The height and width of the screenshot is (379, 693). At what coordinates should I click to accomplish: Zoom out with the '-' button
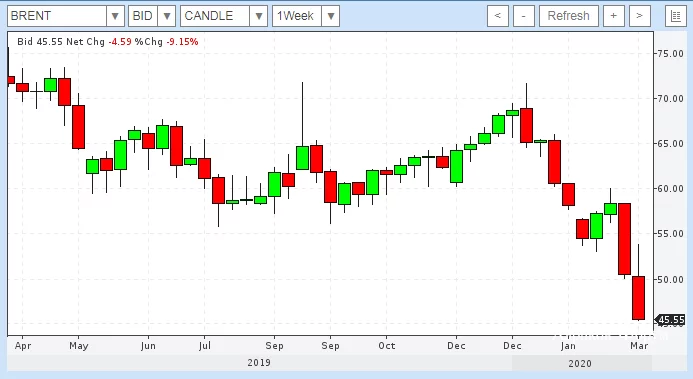pos(524,16)
